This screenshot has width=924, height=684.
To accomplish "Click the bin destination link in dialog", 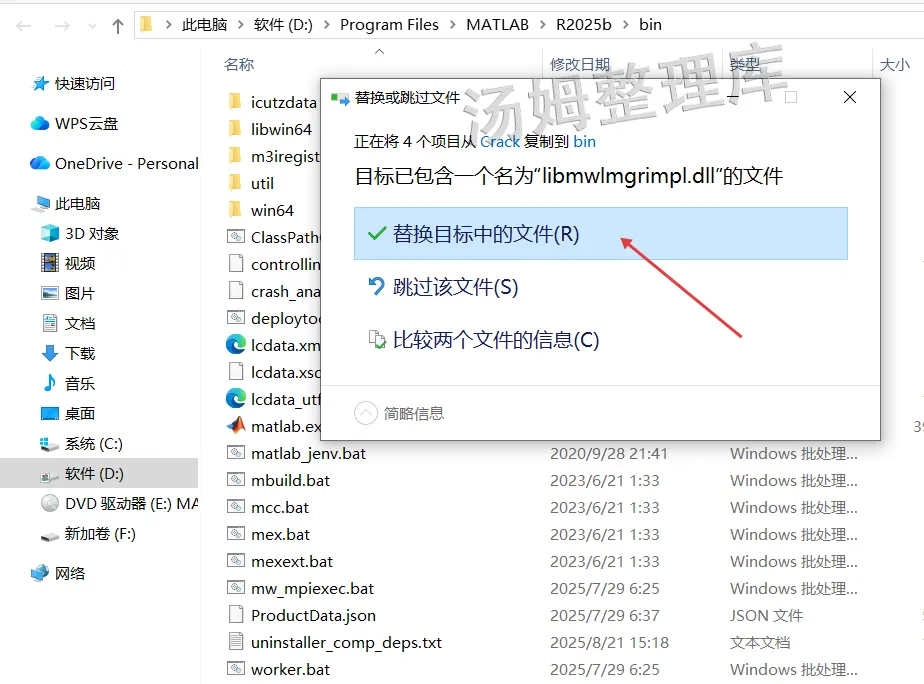I will 585,142.
